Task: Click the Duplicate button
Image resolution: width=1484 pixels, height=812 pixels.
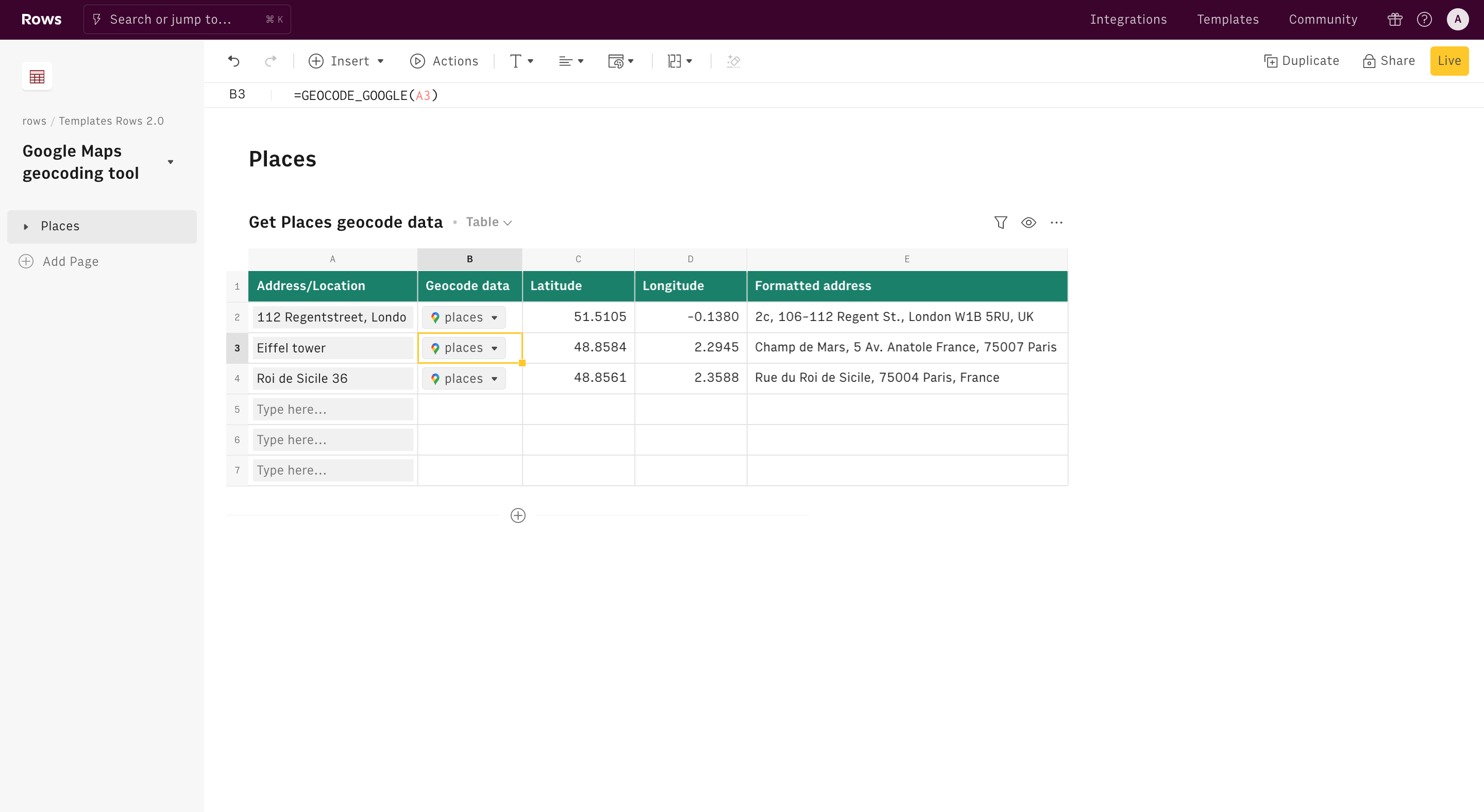Action: 1301,61
